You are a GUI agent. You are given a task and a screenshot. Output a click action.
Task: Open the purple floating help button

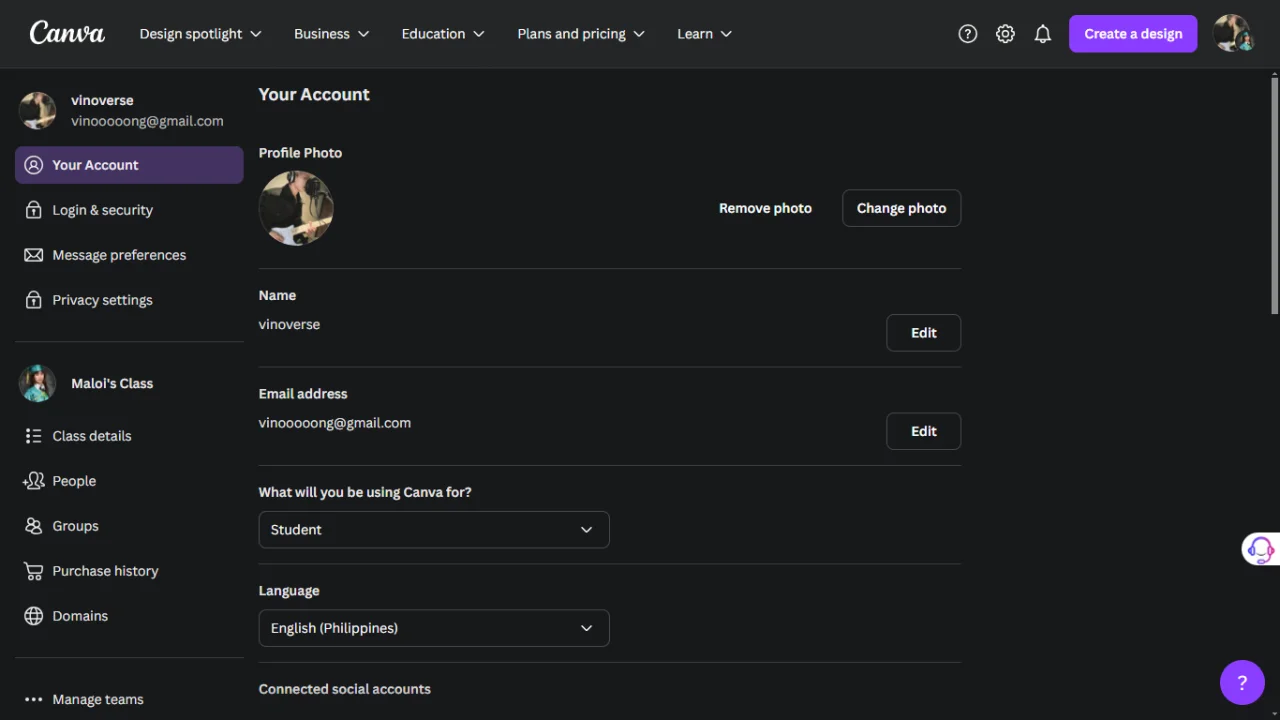1242,683
